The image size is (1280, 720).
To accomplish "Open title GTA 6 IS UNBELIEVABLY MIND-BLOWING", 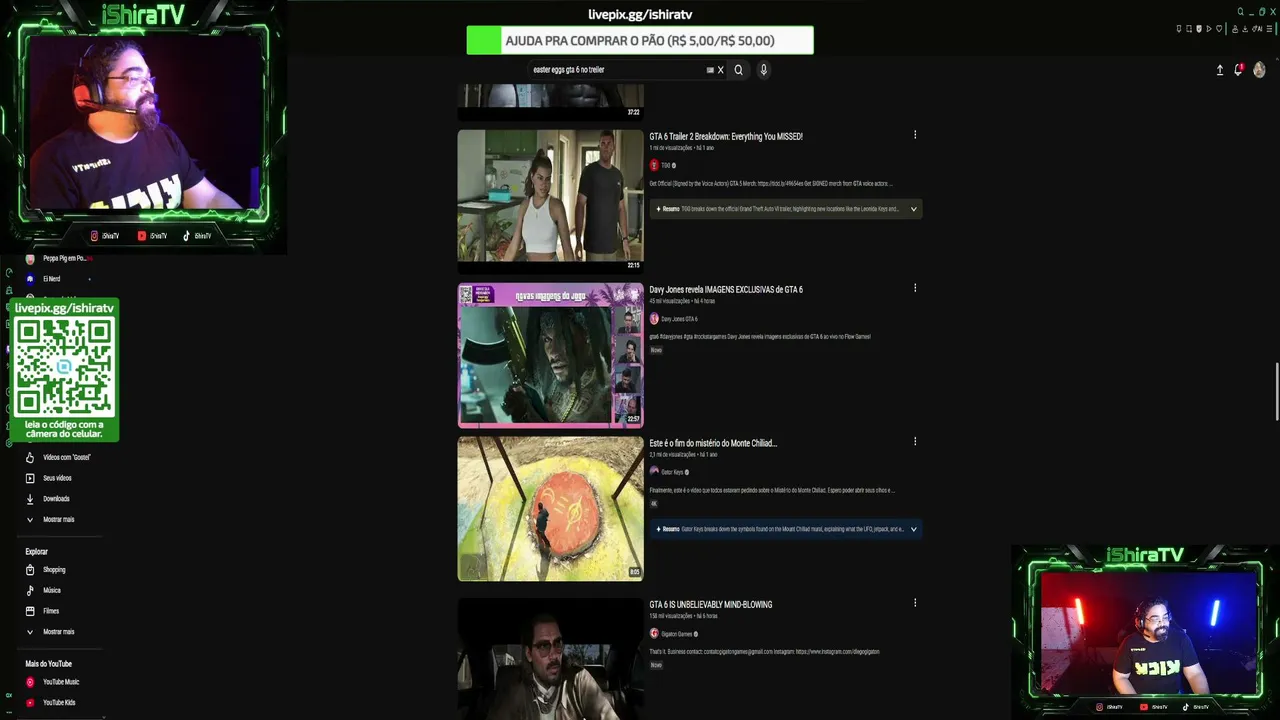I will 711,604.
